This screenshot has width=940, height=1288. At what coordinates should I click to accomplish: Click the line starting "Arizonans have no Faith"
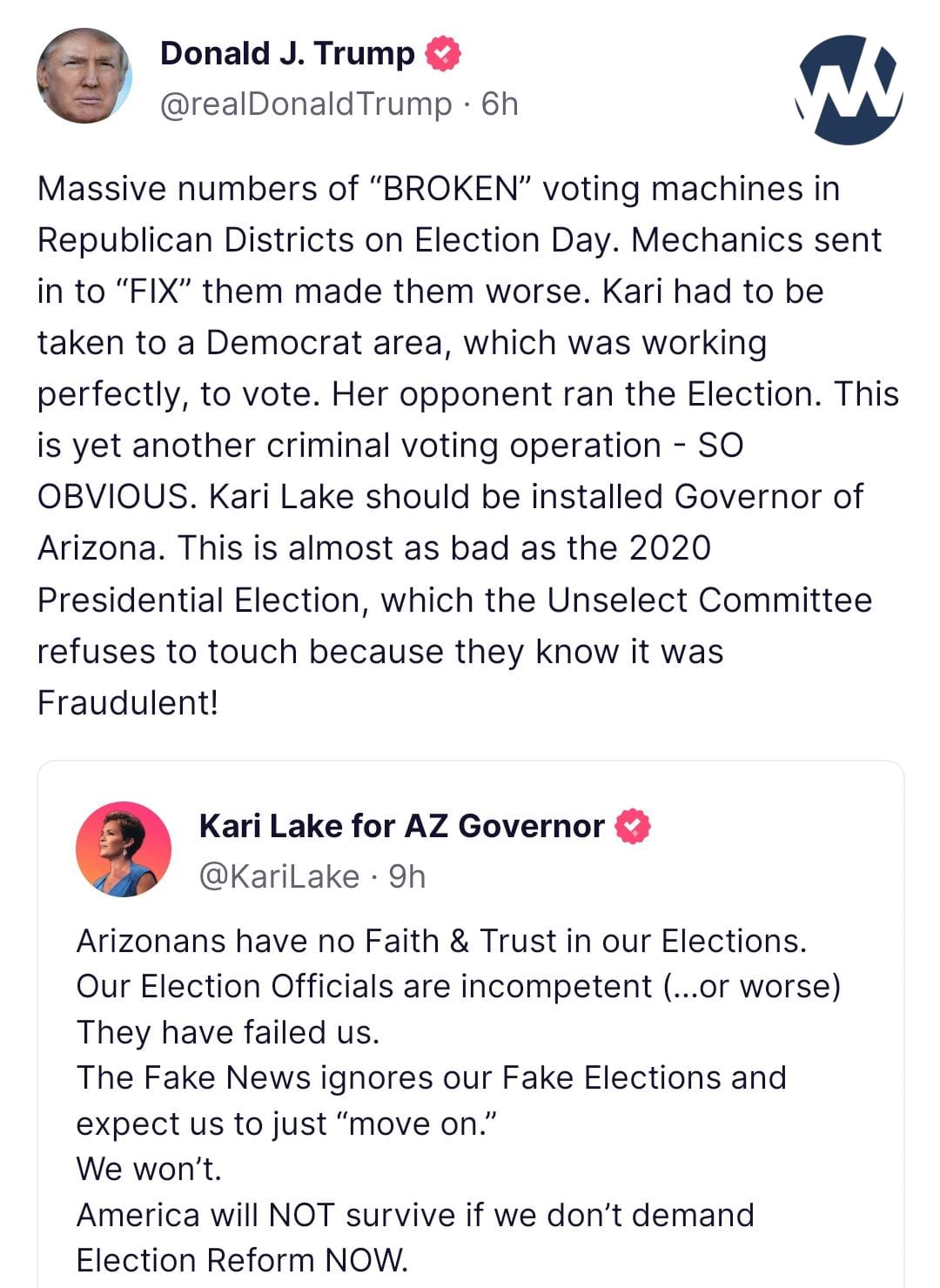[x=441, y=941]
